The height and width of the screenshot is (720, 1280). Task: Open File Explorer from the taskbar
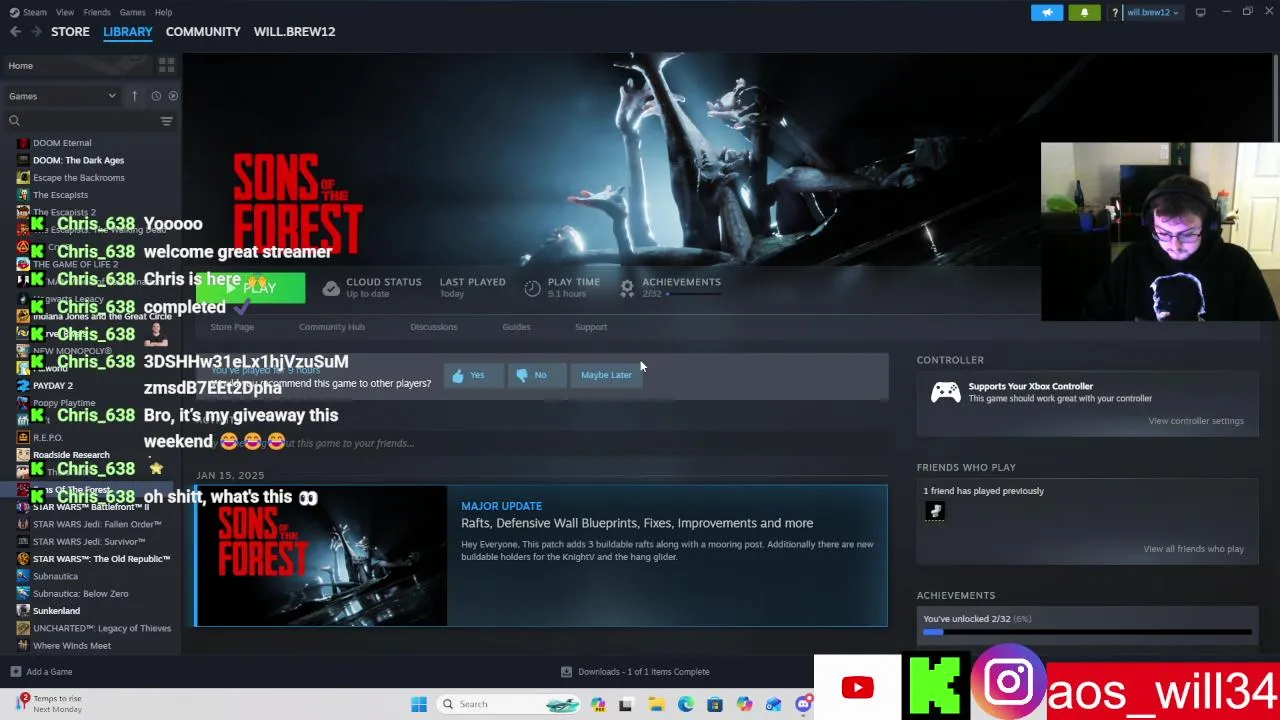[656, 704]
